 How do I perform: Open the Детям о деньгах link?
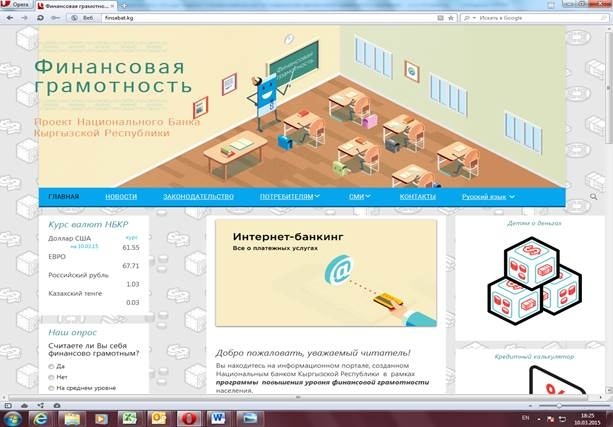(x=534, y=223)
